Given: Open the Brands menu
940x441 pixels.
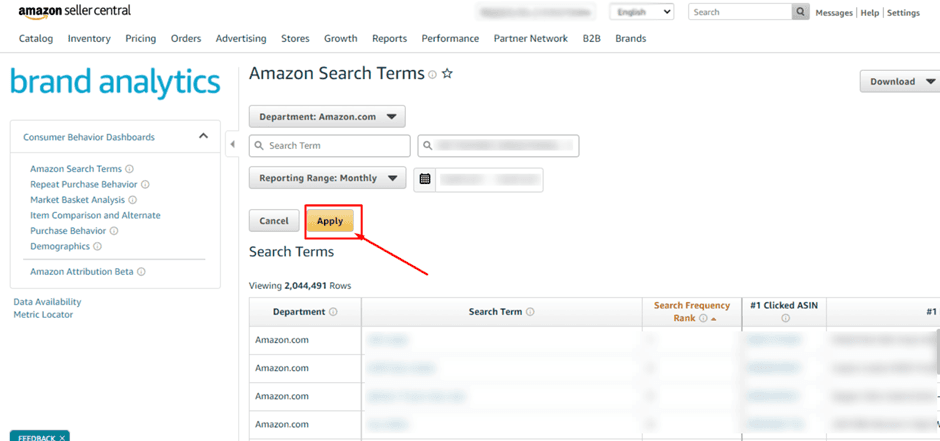Looking at the screenshot, I should point(631,38).
